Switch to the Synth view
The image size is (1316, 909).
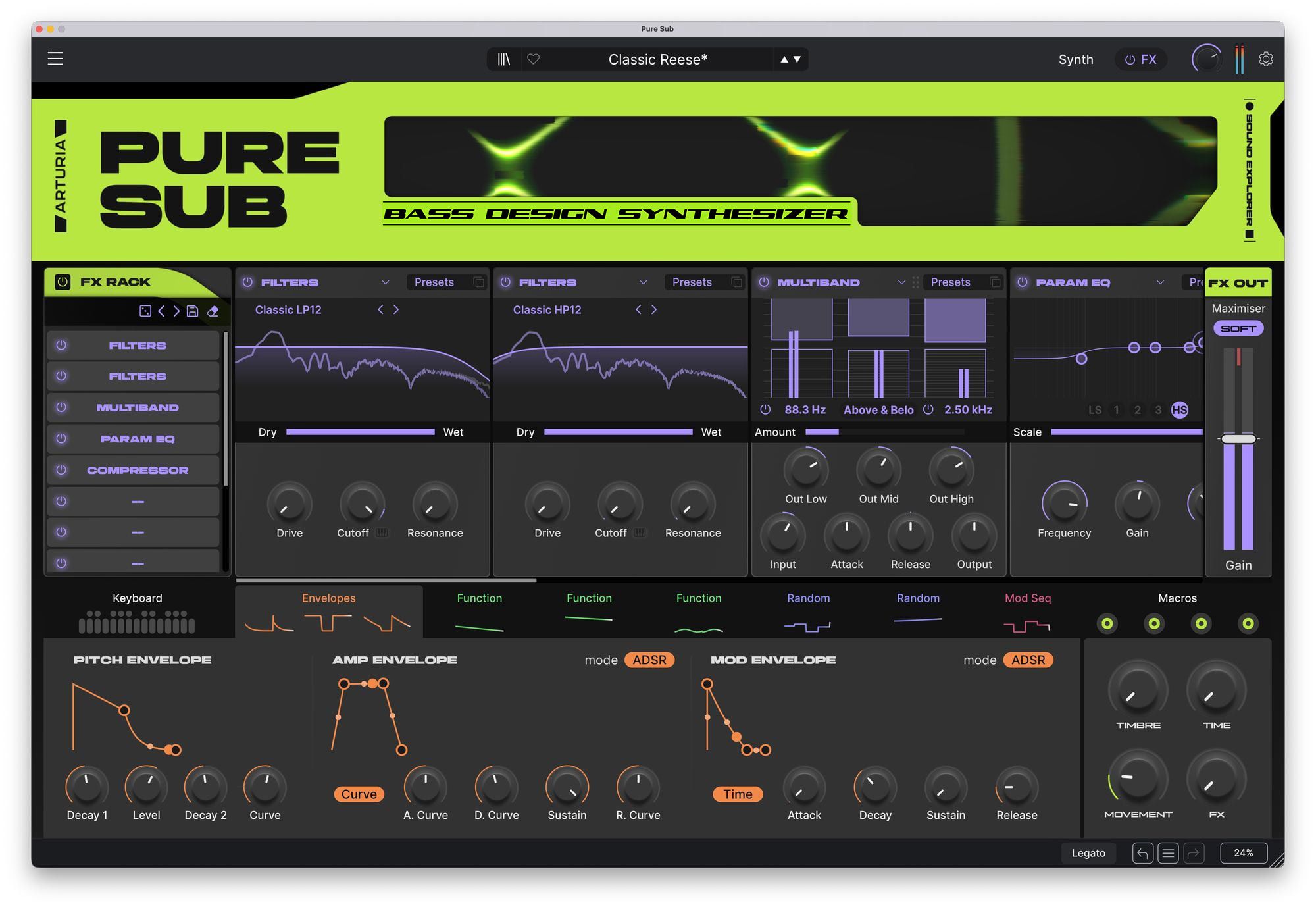(1076, 59)
